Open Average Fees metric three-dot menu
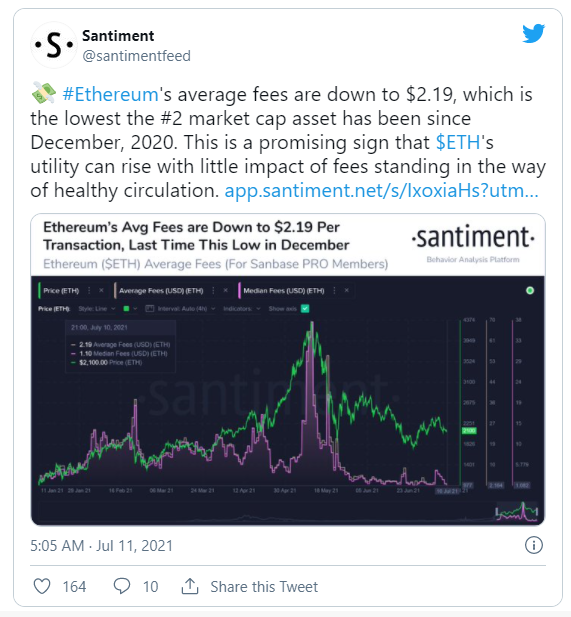Screen dimensions: 571x617 [x=213, y=290]
